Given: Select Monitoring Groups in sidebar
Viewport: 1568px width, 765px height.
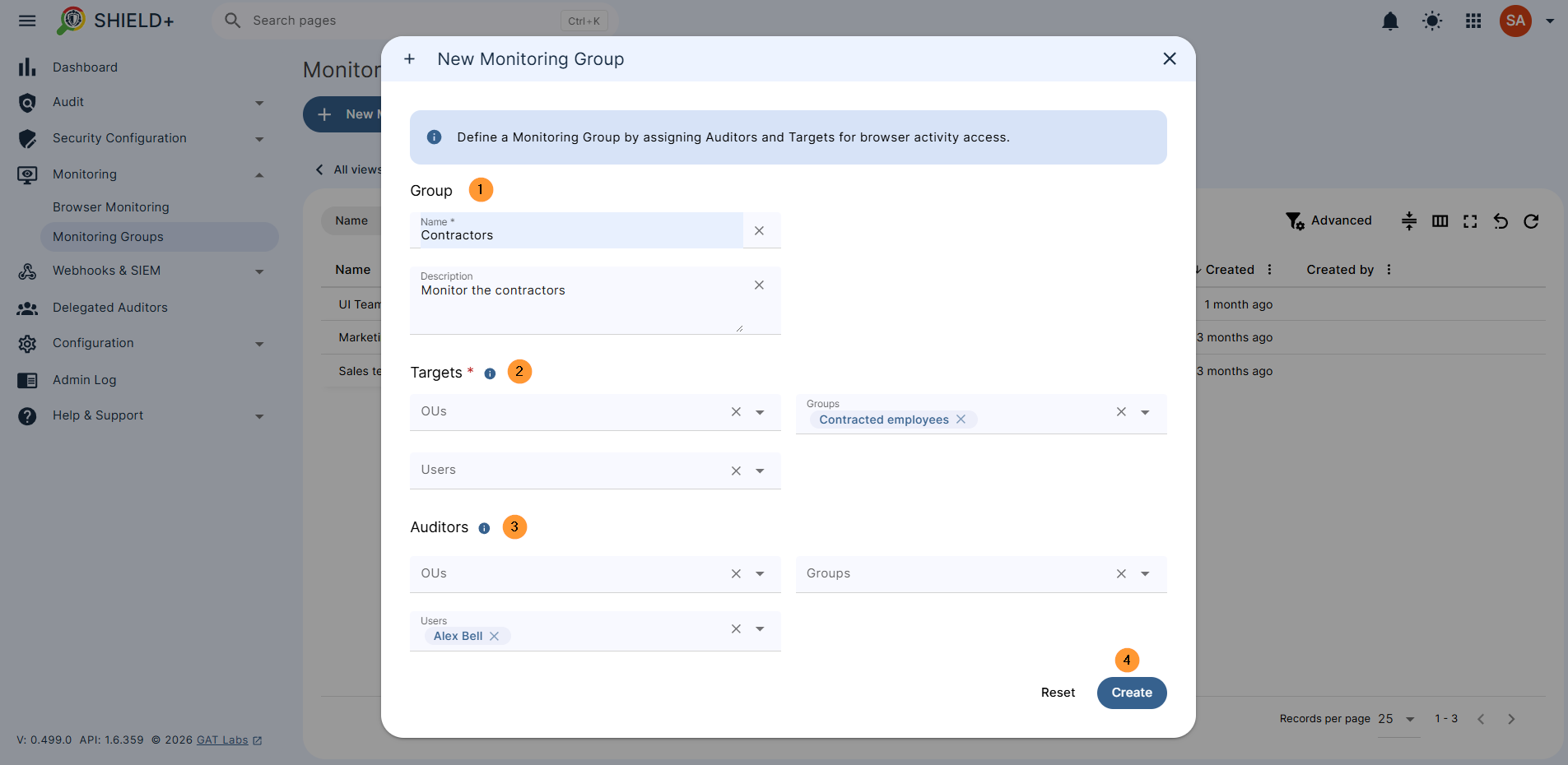Looking at the screenshot, I should tap(159, 237).
